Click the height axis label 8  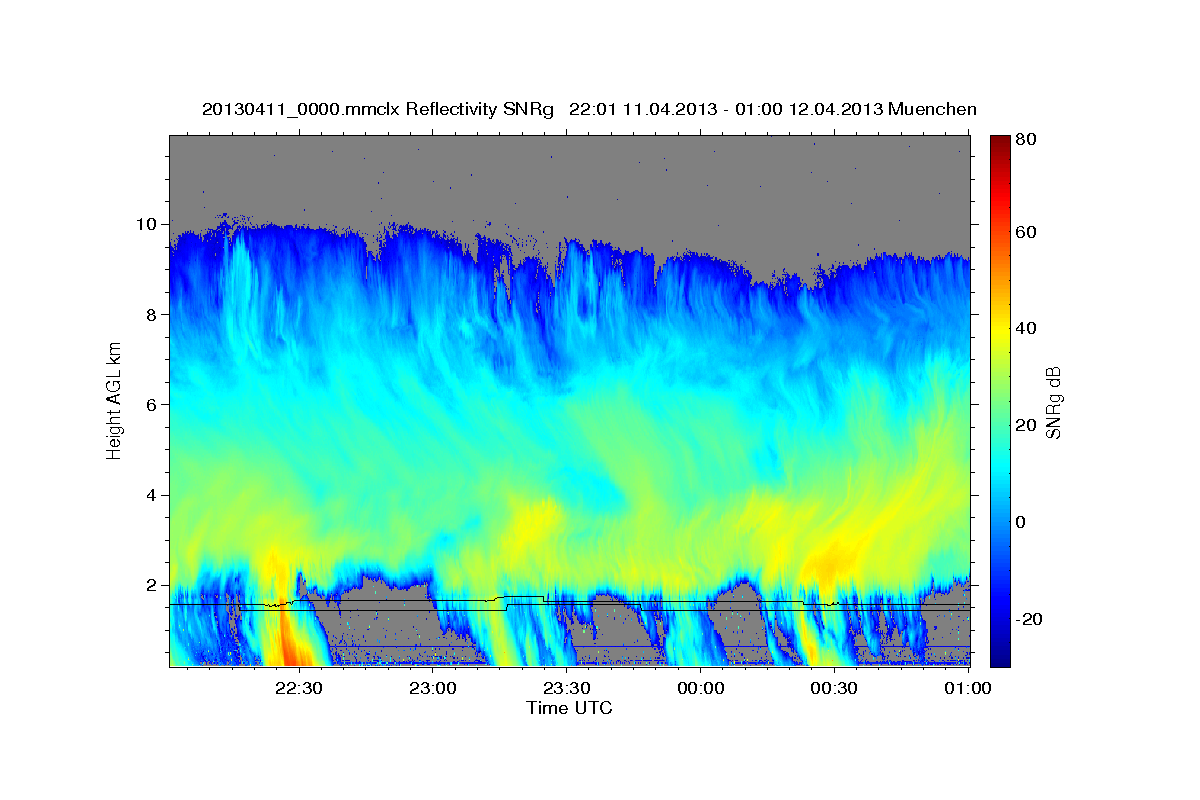154,314
